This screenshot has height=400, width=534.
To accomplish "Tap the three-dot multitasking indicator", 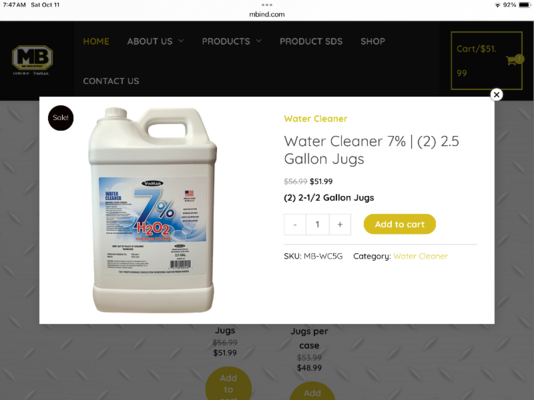I will [267, 5].
